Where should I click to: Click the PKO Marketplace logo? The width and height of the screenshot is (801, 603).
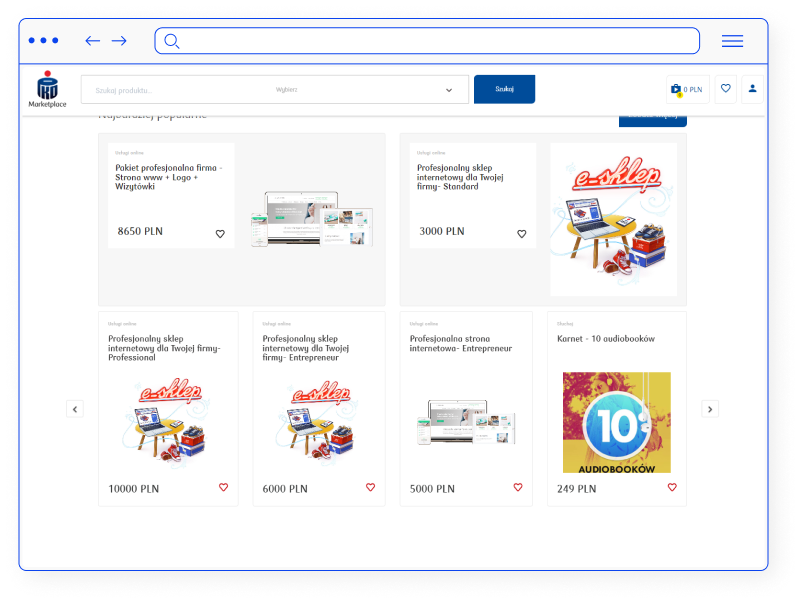pos(47,89)
